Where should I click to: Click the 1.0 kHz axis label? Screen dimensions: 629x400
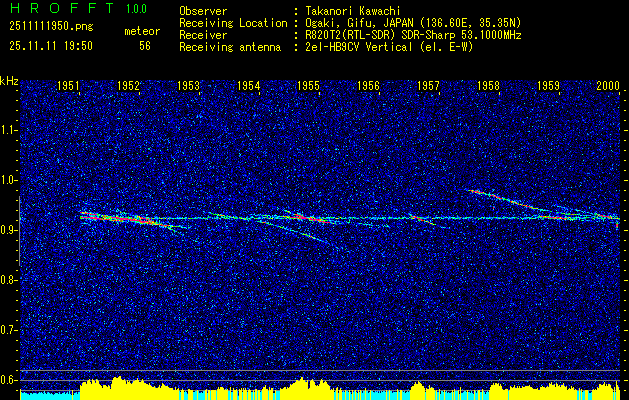[8, 180]
